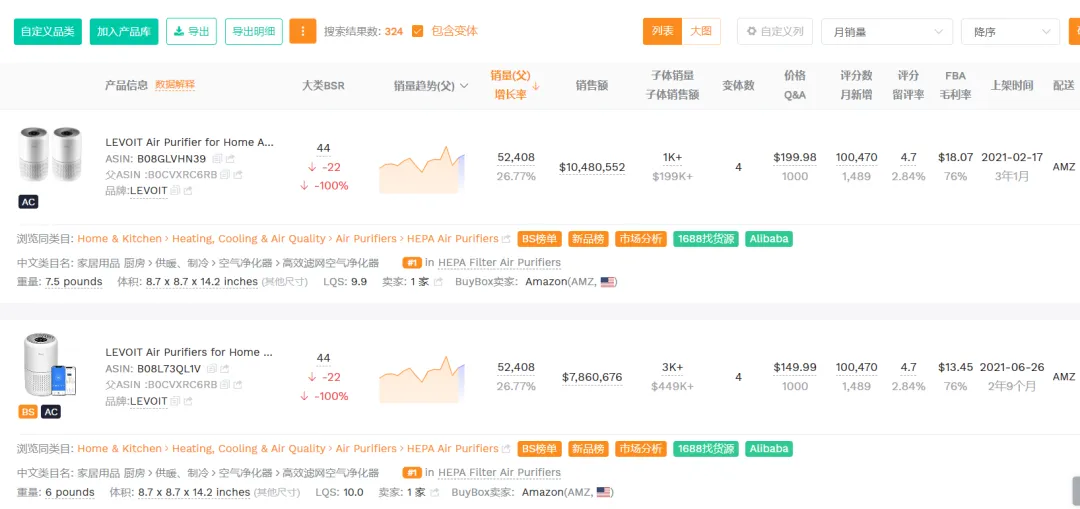The image size is (1080, 509).
Task: Open Air Purifiers breadcrumb in 6 pounds product
Action: 366,448
